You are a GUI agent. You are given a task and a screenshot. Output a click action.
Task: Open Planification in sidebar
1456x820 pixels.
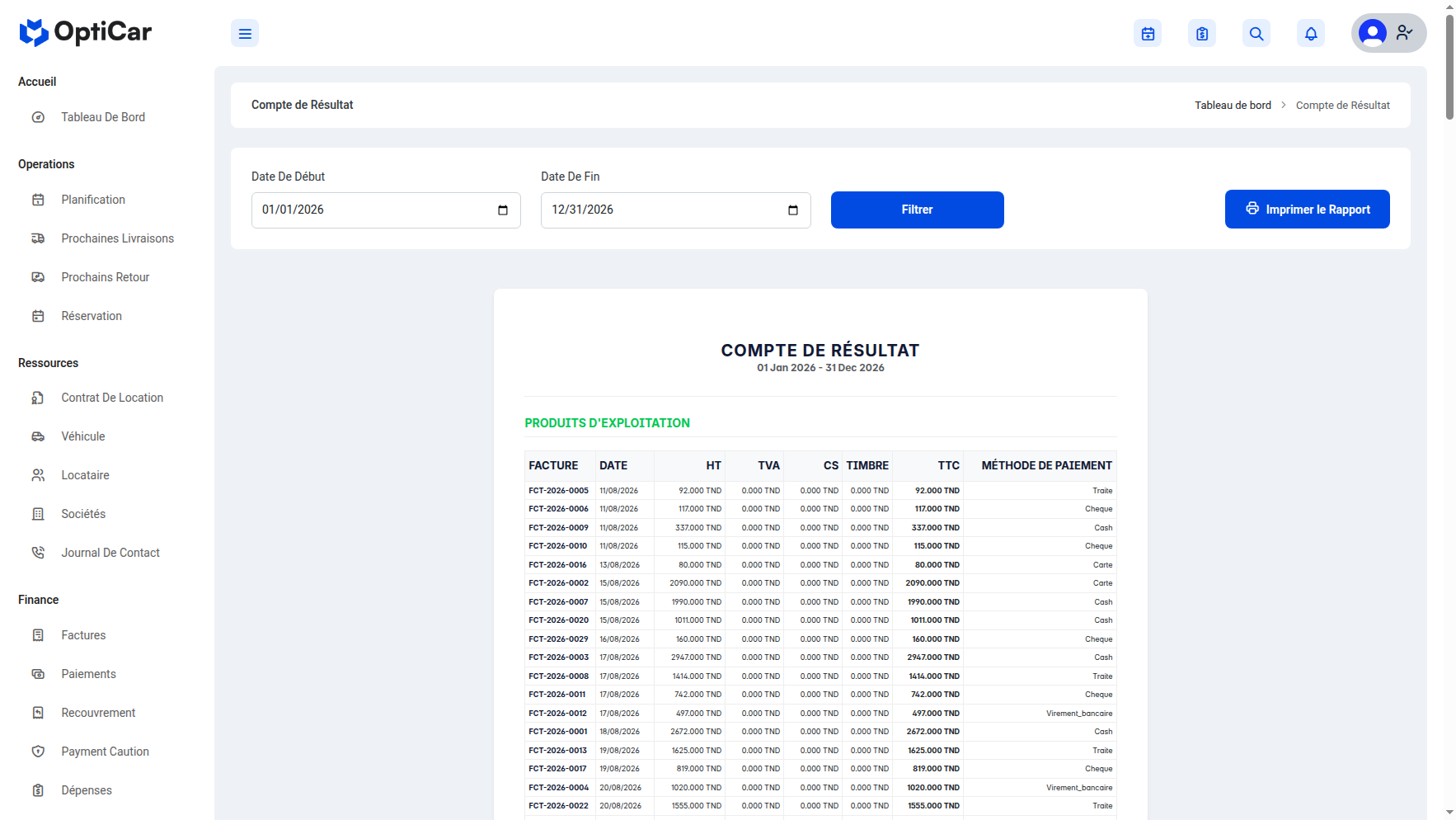pyautogui.click(x=93, y=200)
